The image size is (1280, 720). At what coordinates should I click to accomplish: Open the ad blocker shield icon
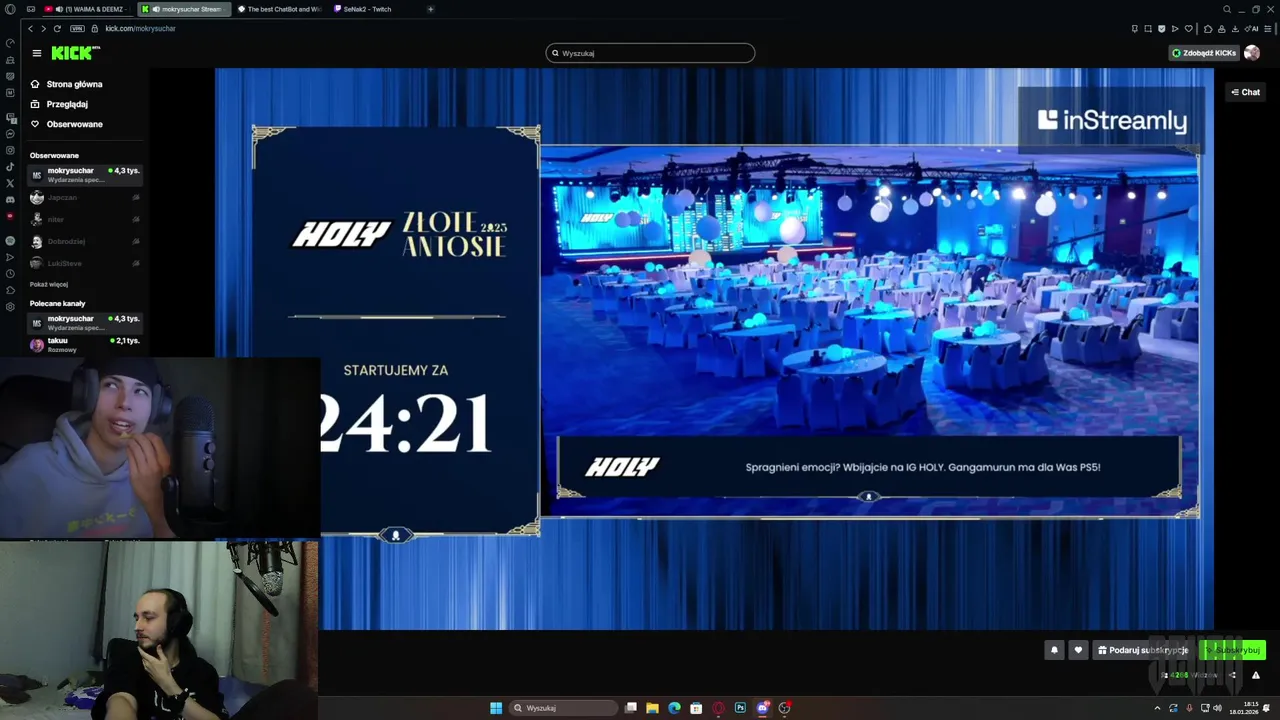point(1161,28)
